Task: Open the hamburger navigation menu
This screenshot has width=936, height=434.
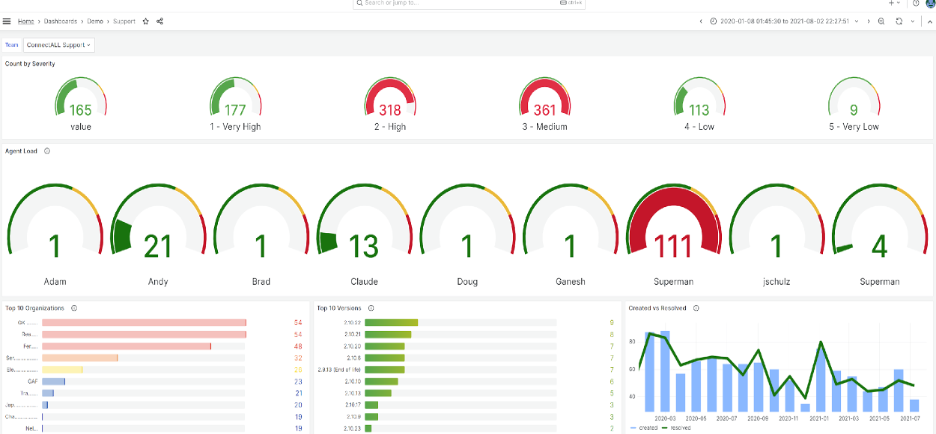Action: (7, 21)
